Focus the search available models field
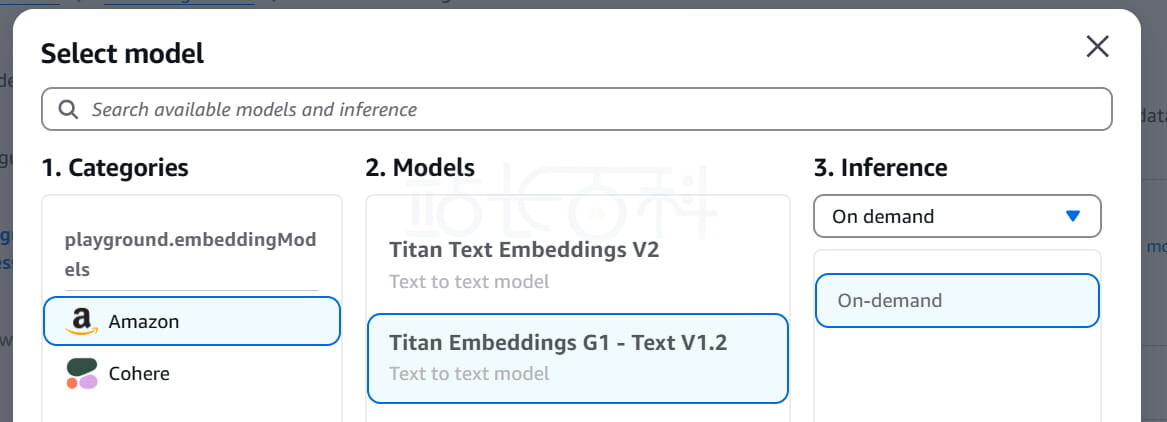The width and height of the screenshot is (1167, 422). pyautogui.click(x=580, y=110)
